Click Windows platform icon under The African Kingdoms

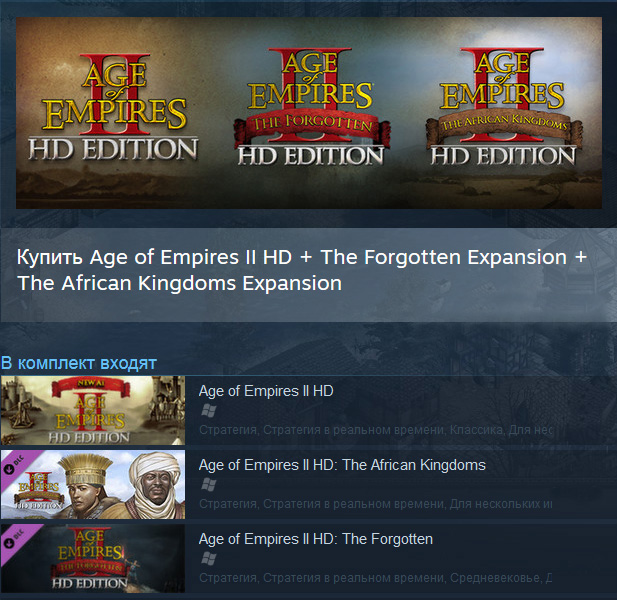coord(209,485)
